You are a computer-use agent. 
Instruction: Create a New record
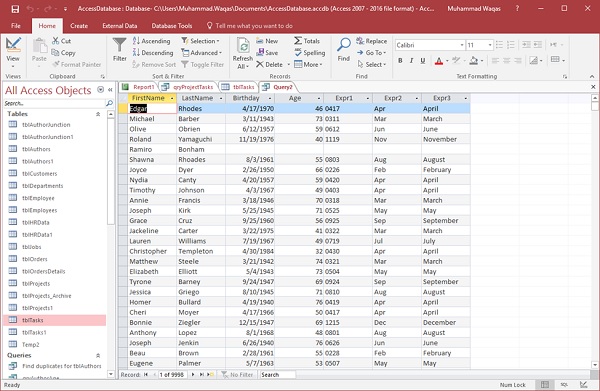coord(267,41)
